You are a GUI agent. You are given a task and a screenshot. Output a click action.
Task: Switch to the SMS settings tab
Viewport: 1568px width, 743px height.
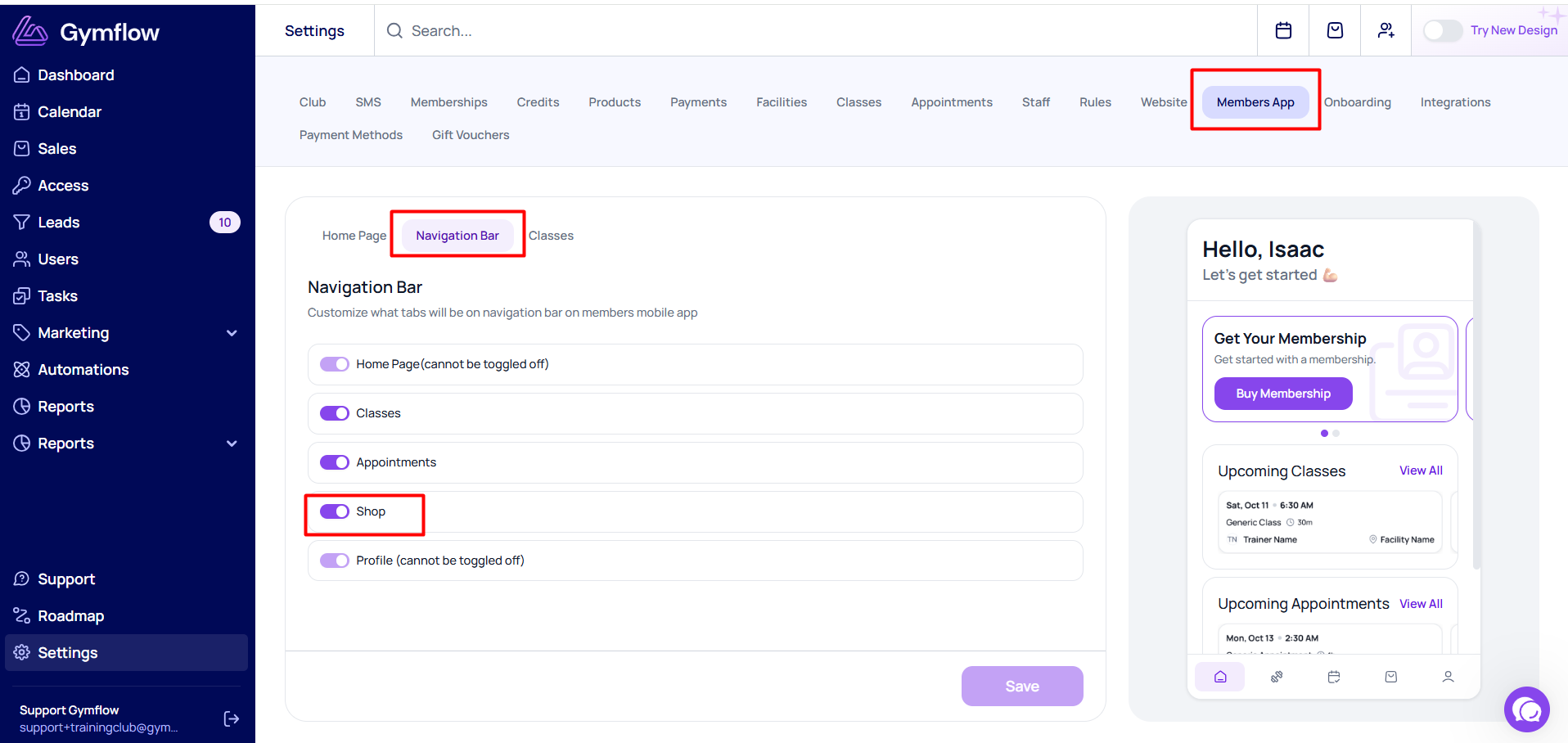coord(368,102)
